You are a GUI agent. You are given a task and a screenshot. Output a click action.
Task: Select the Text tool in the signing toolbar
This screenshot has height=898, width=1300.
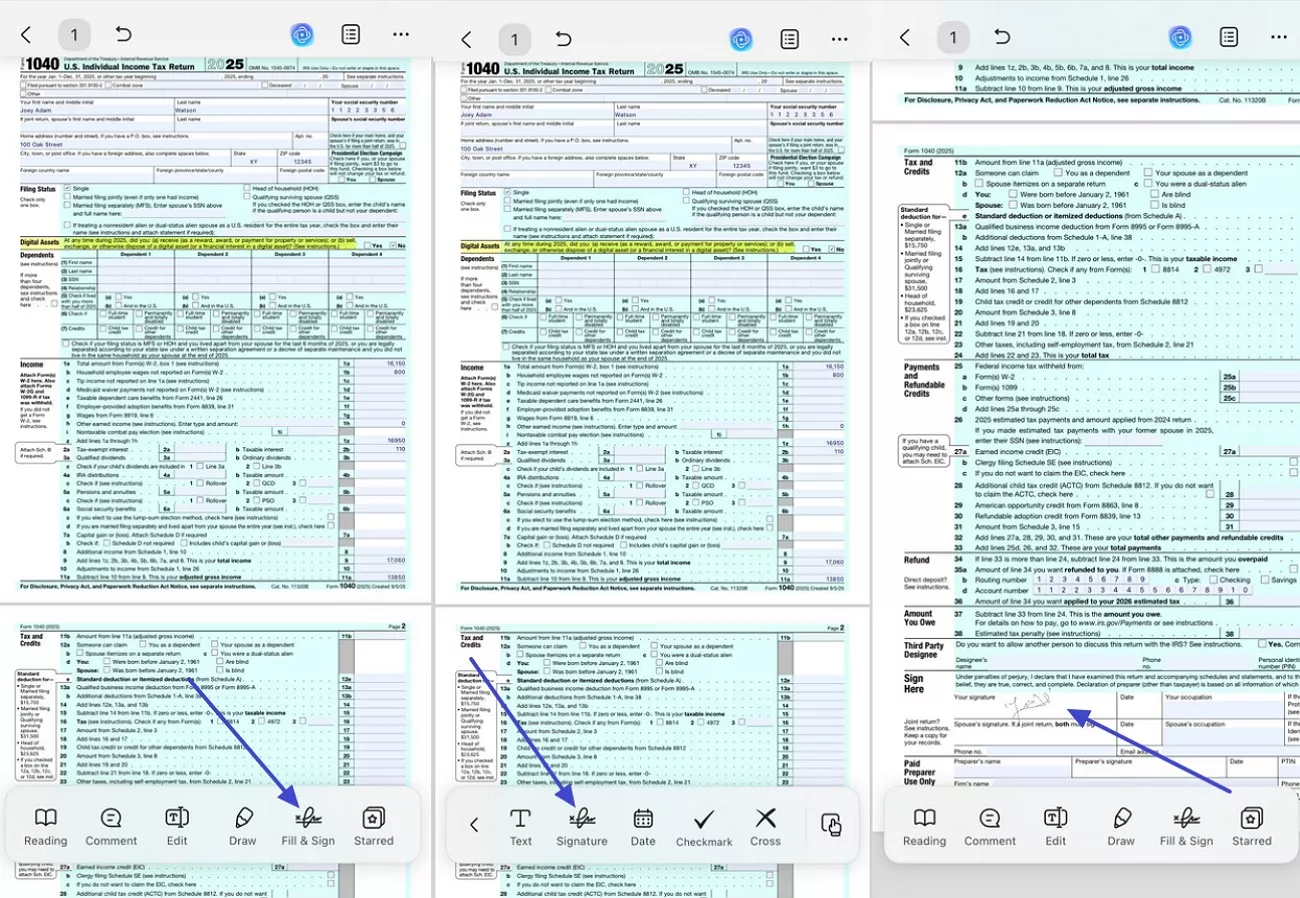point(520,823)
